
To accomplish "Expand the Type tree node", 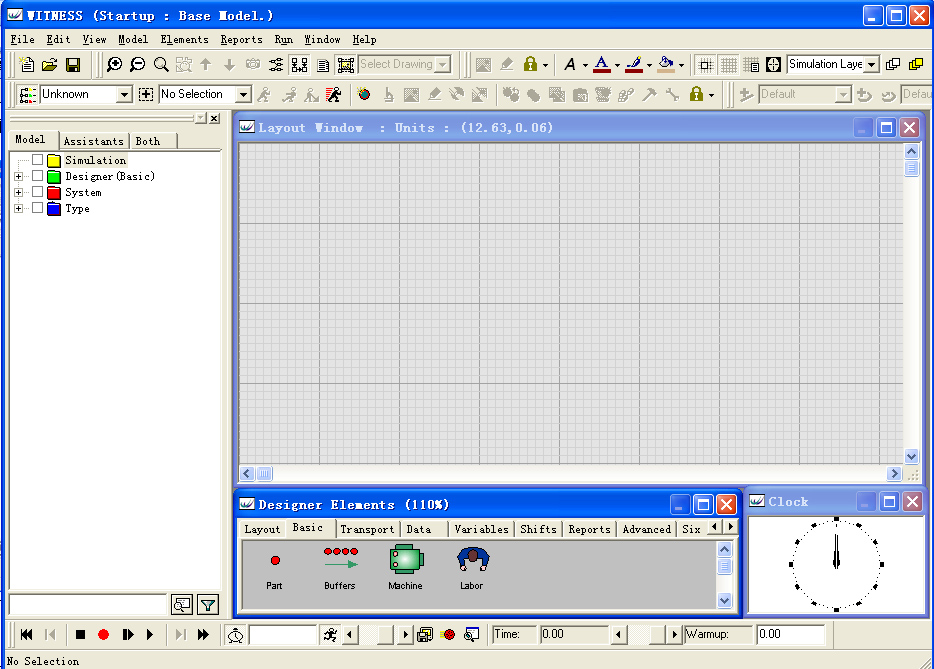I will pos(18,208).
